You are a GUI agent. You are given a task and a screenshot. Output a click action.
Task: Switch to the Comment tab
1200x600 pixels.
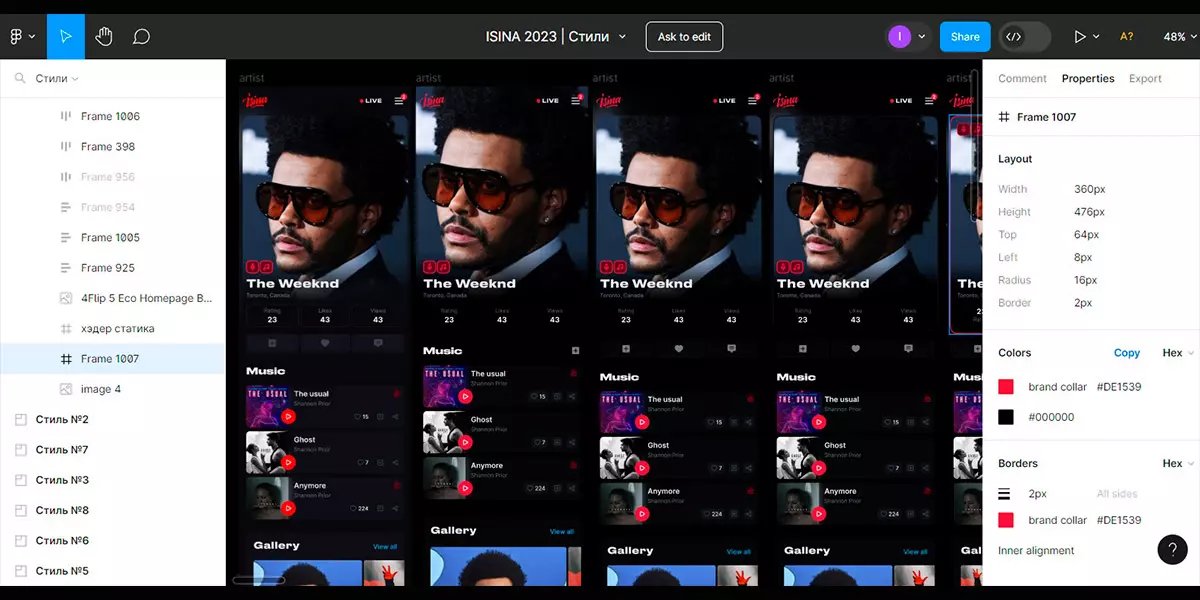coord(1022,78)
